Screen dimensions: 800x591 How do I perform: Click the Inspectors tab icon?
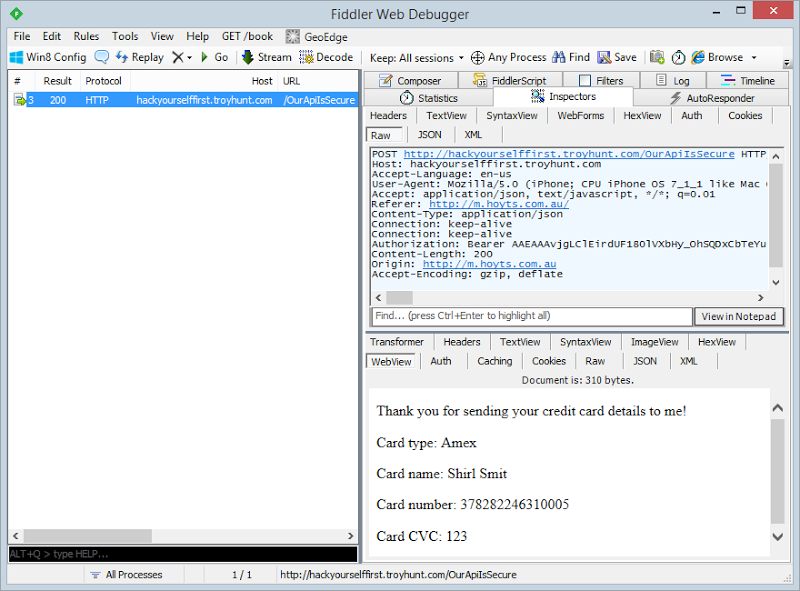[x=537, y=96]
